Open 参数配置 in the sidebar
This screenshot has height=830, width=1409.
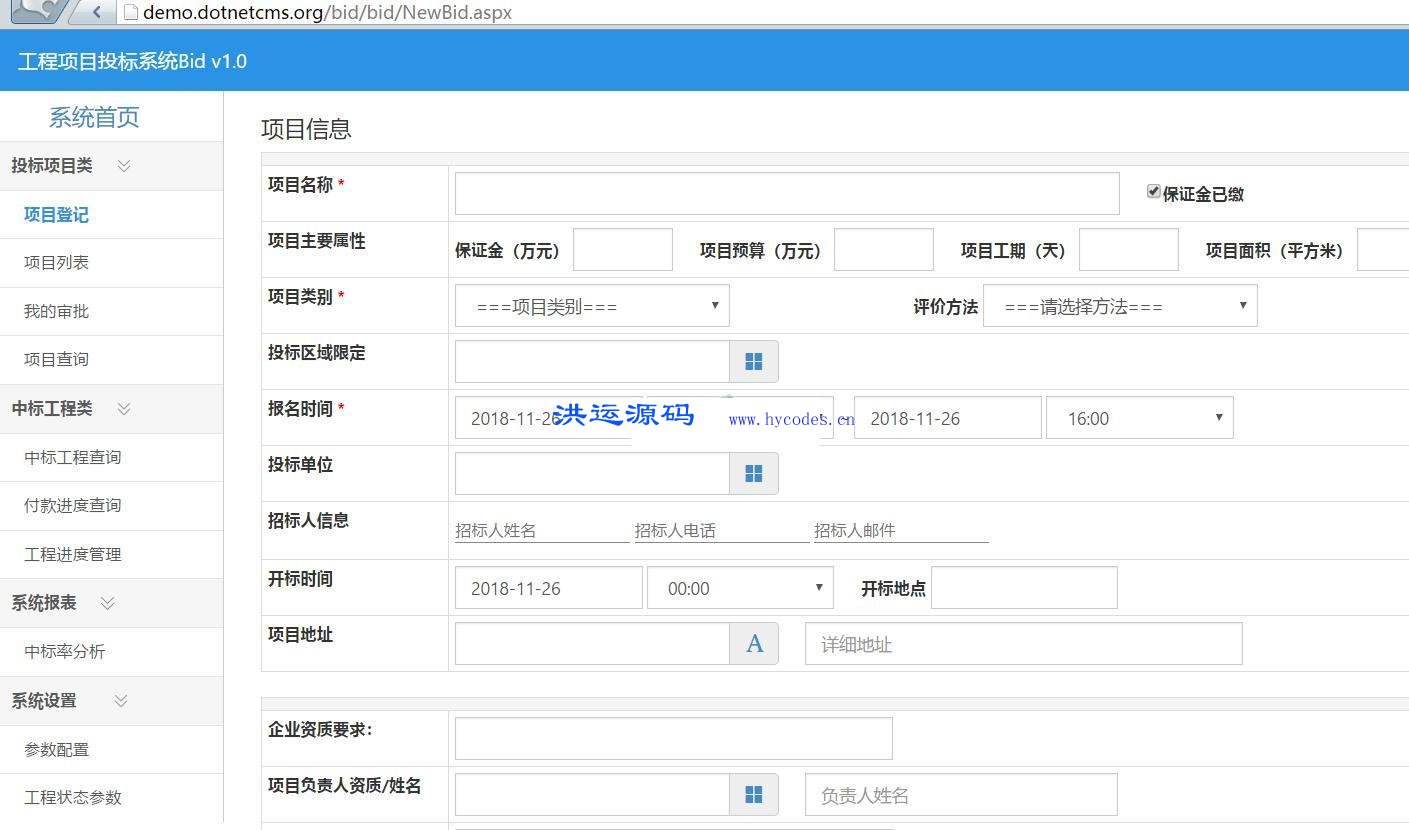(56, 750)
